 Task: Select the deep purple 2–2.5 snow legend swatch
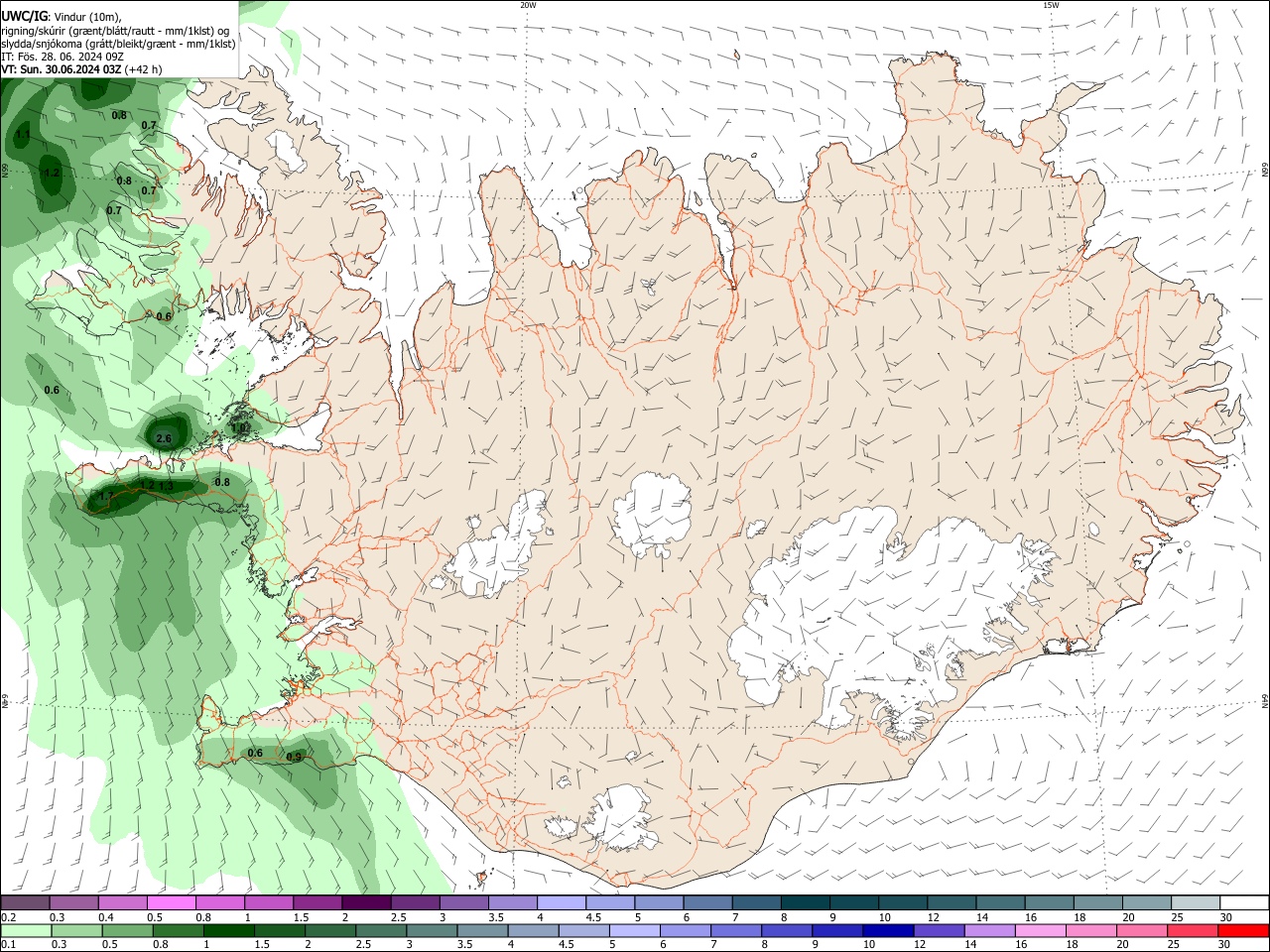[x=366, y=902]
